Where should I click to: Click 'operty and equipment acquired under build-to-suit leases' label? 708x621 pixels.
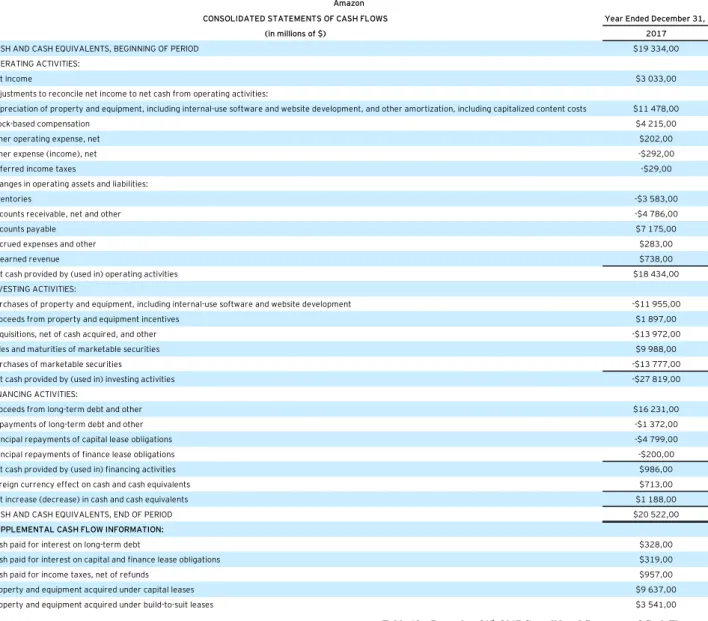[107, 605]
